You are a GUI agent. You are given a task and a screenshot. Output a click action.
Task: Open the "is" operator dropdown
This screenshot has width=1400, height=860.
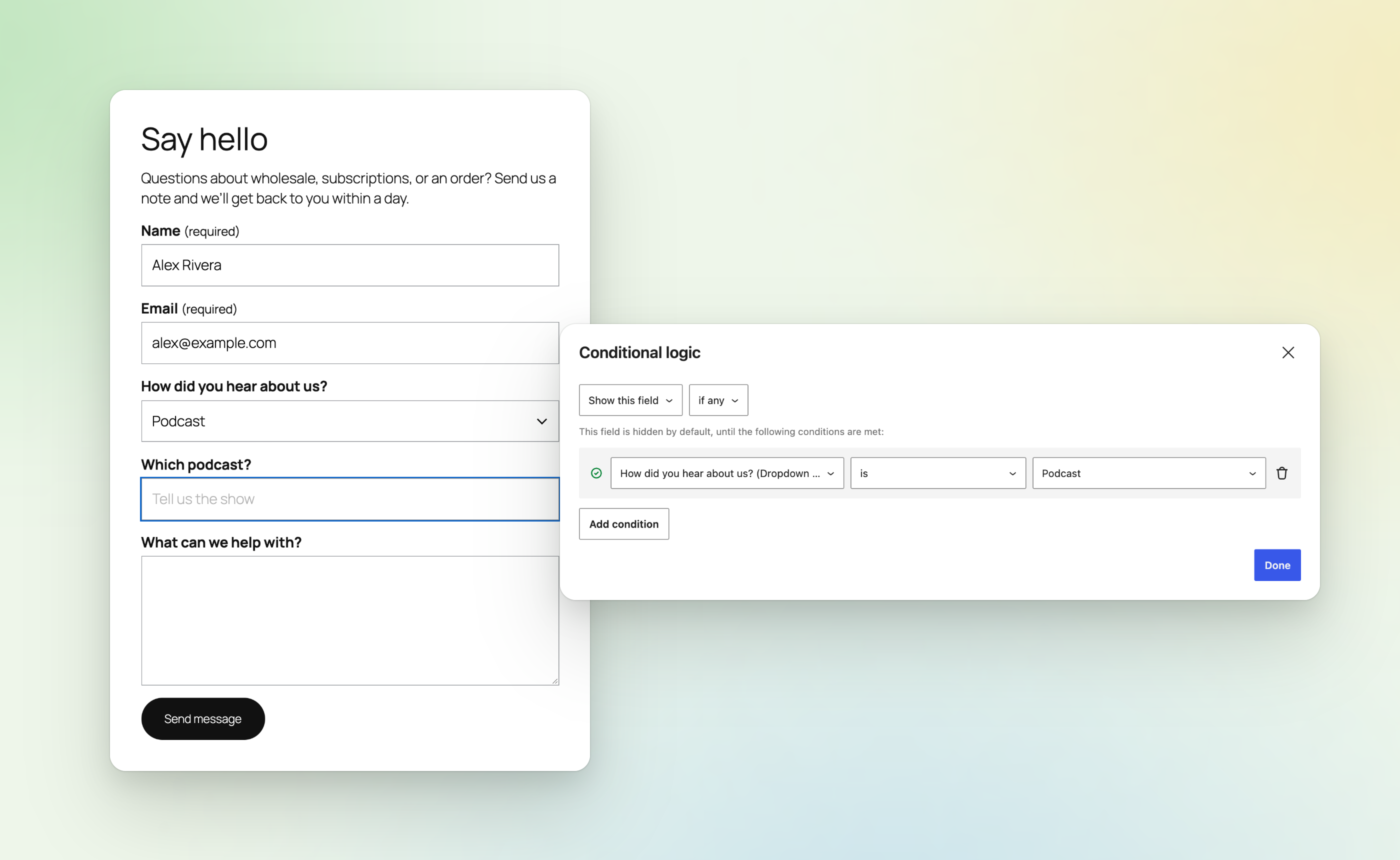click(937, 473)
